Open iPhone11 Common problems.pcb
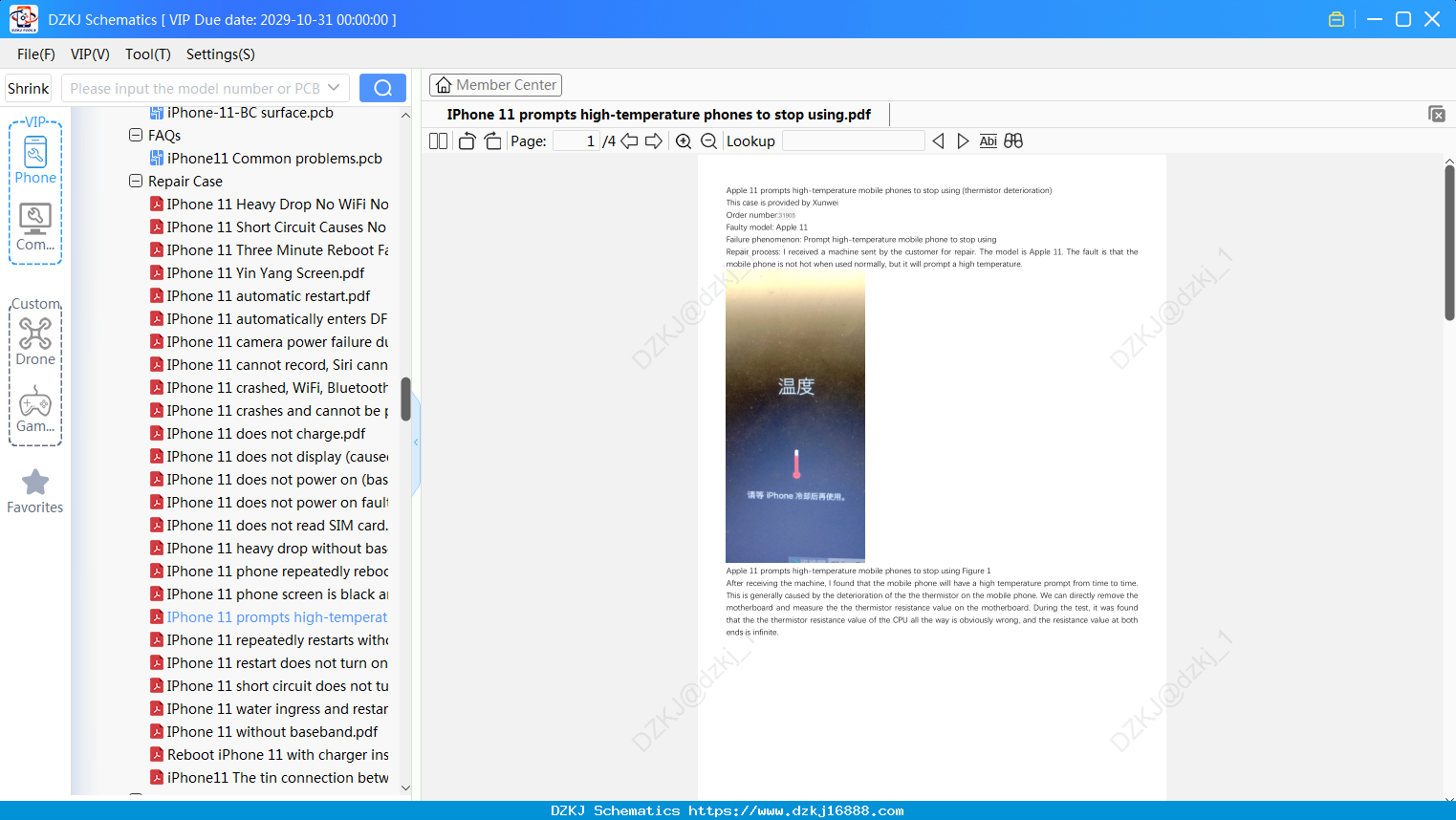1456x820 pixels. (x=266, y=159)
